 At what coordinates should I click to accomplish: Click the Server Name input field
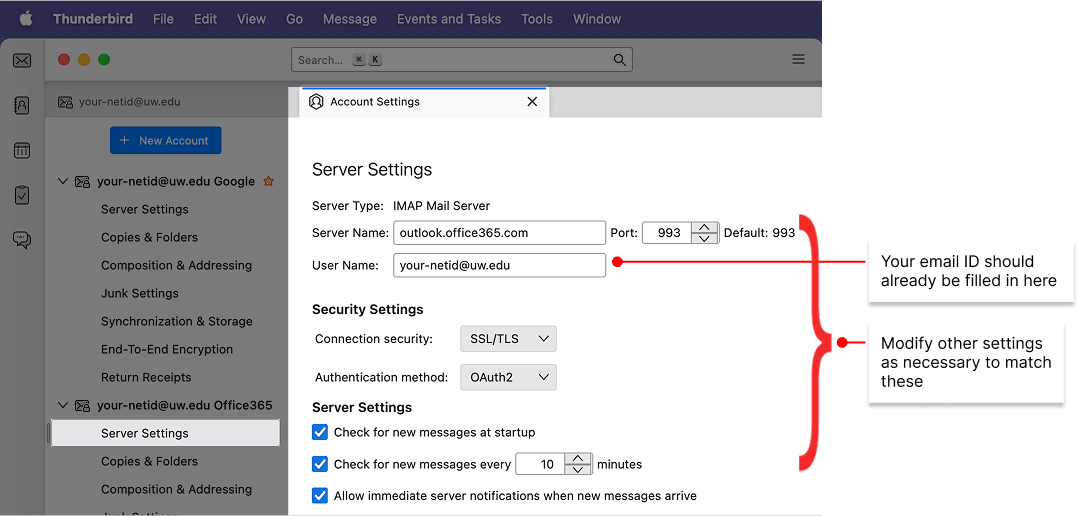499,233
